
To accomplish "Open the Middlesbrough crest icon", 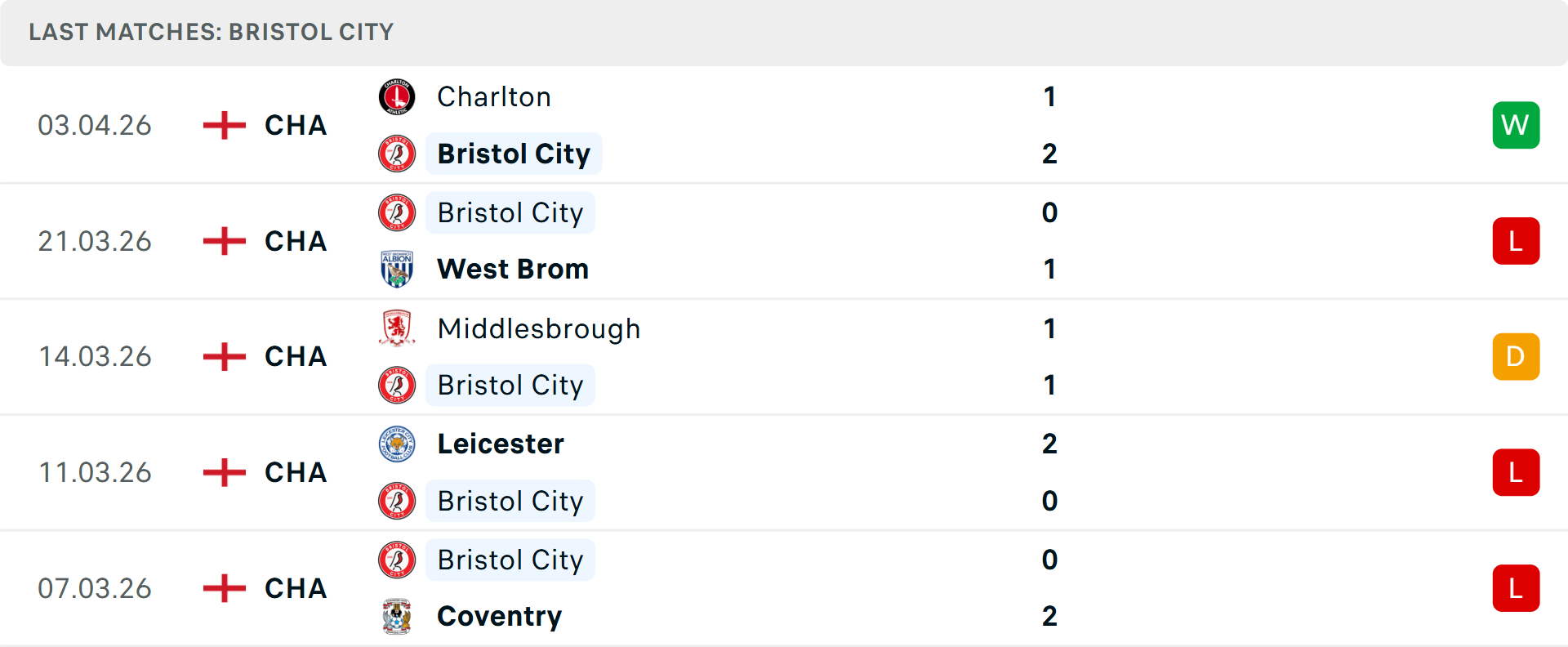I will (x=397, y=328).
